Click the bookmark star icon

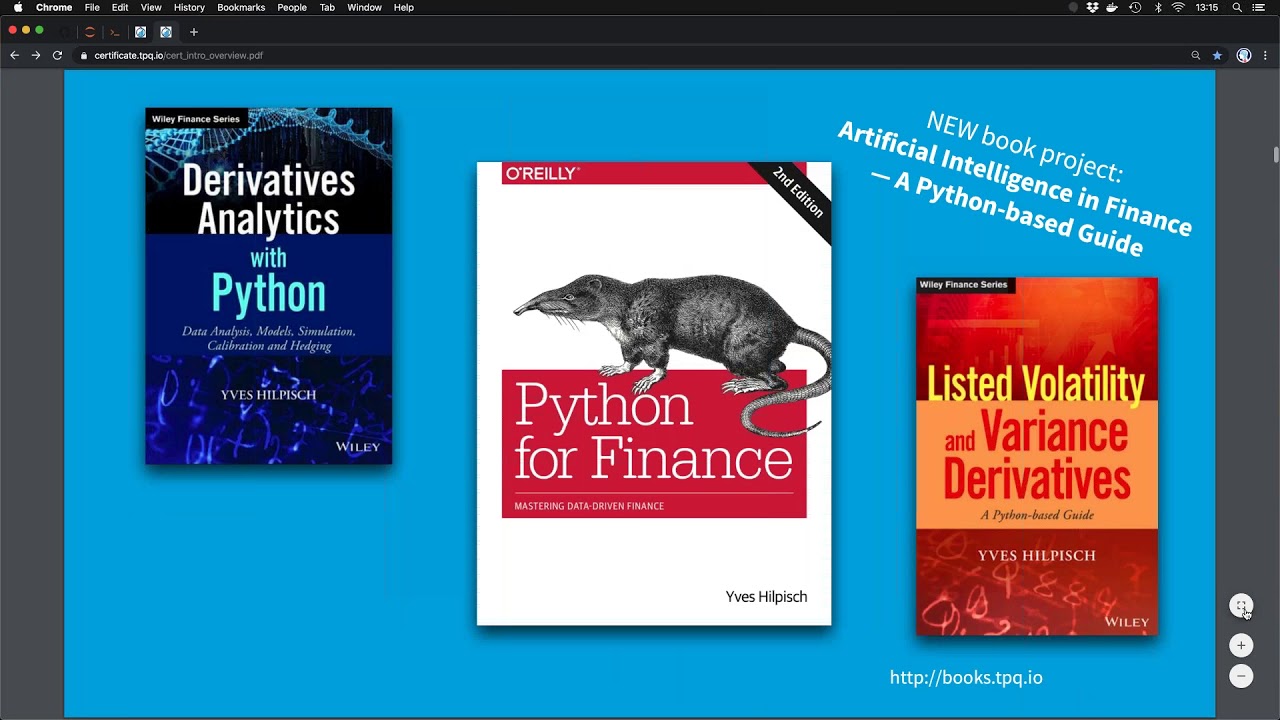1217,56
